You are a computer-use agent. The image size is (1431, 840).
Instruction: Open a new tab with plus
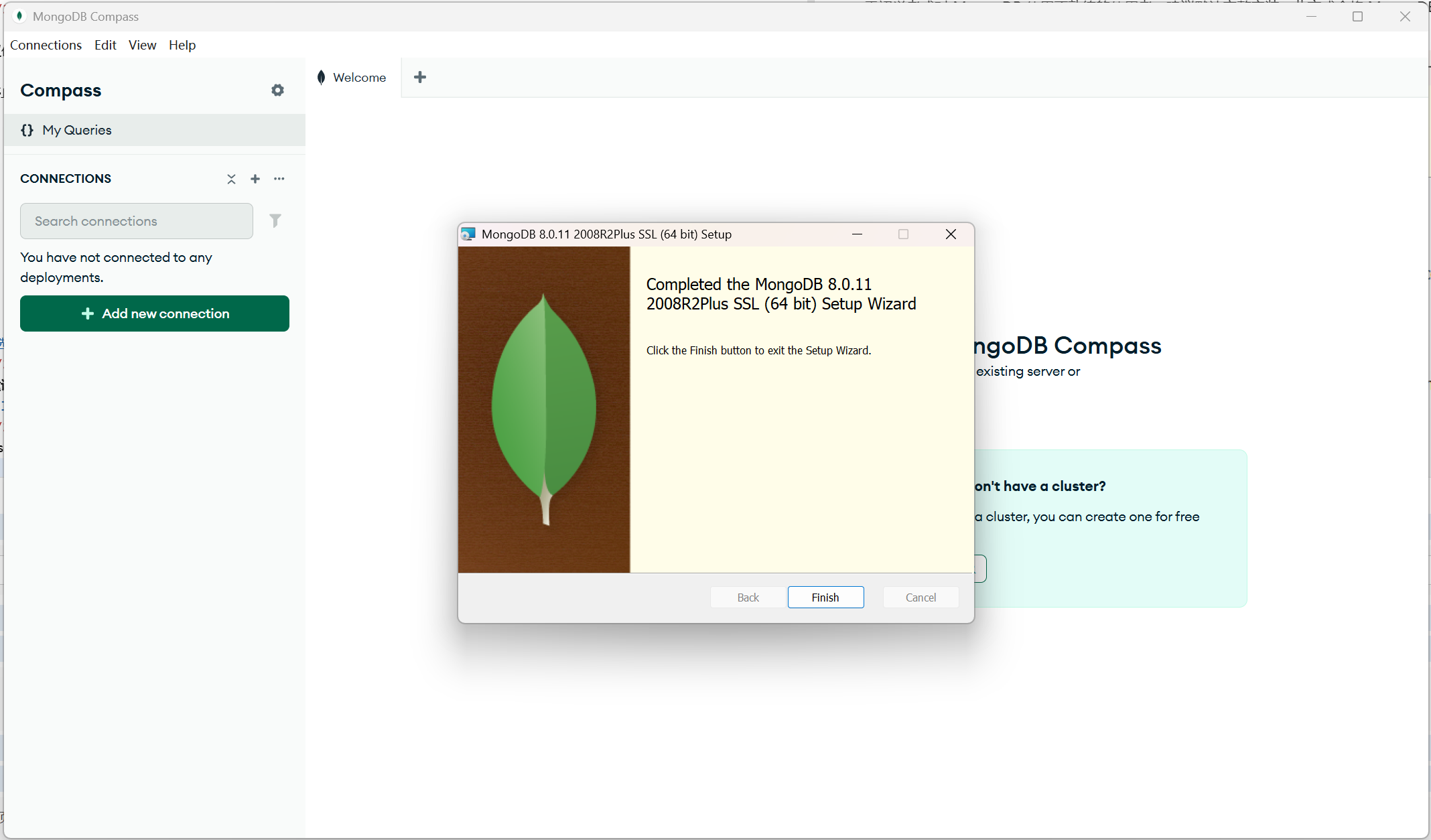tap(420, 77)
